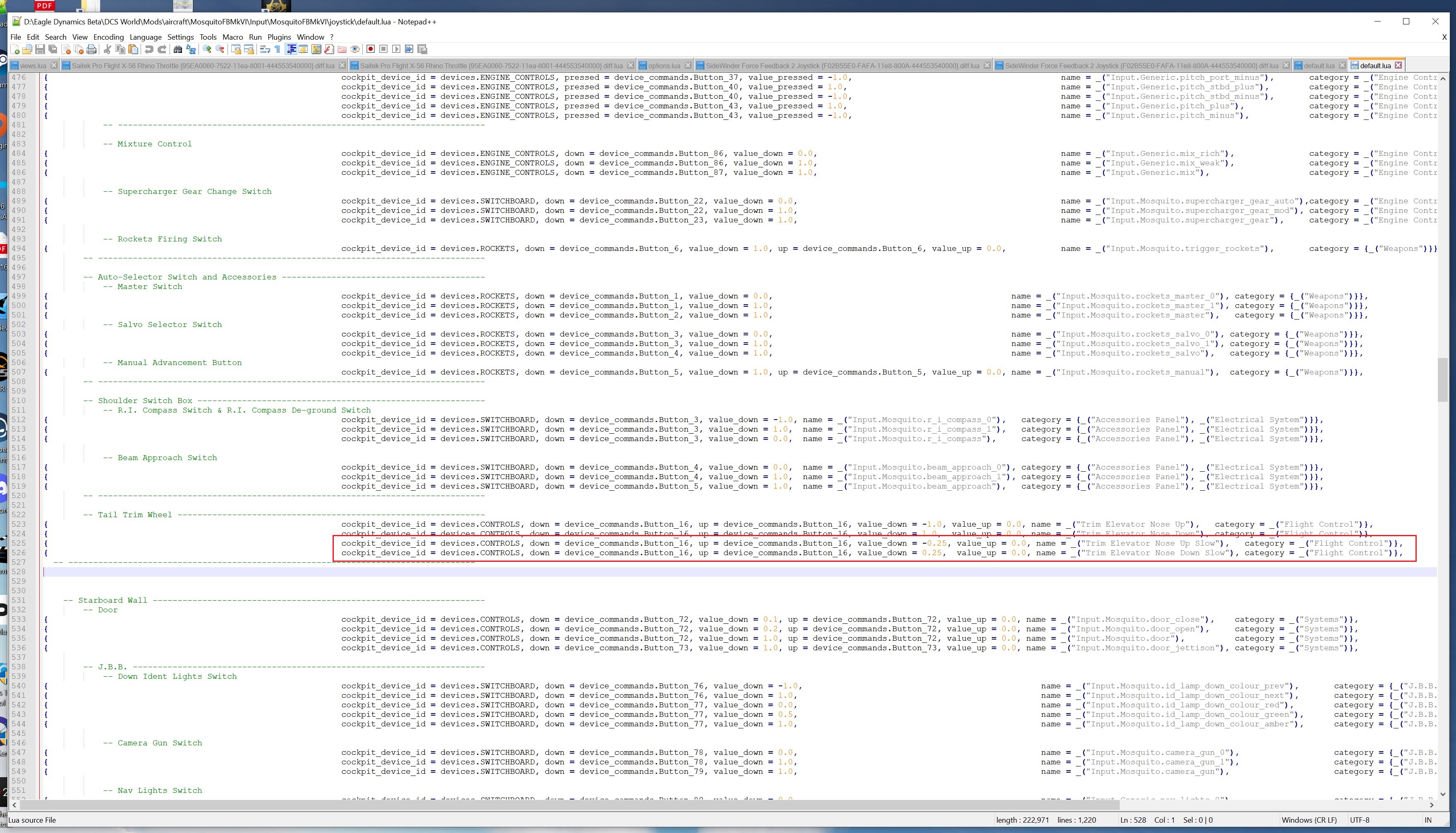Open the Function List panel icon
This screenshot has width=1456, height=833.
click(x=329, y=49)
